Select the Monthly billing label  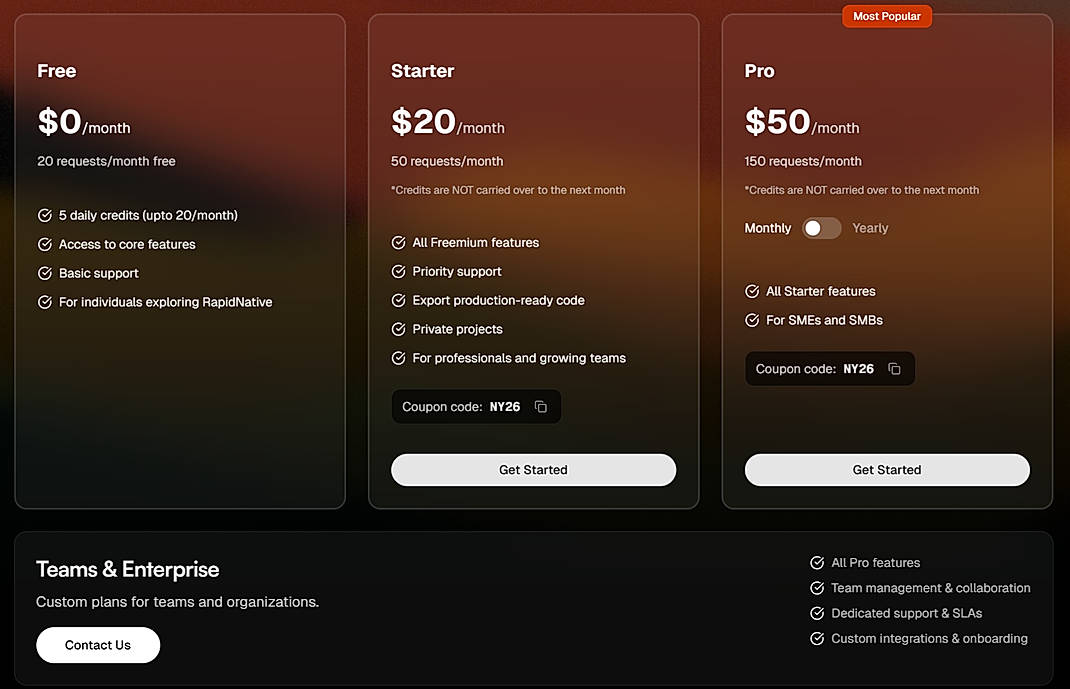(x=767, y=228)
